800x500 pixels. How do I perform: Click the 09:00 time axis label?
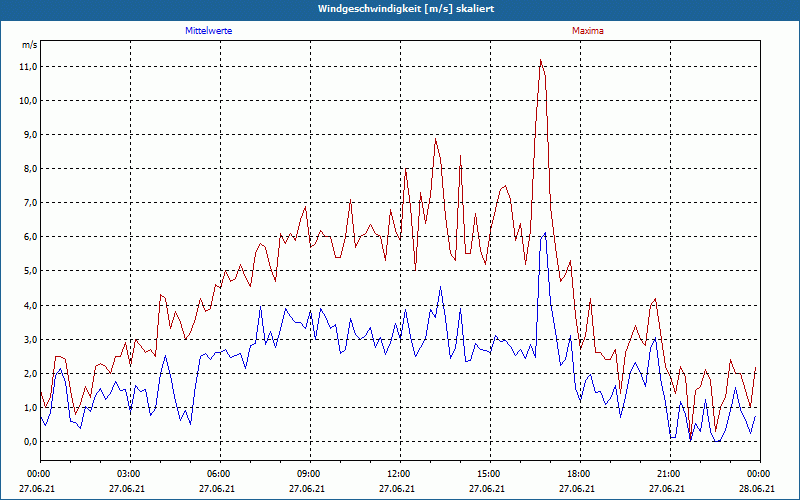pyautogui.click(x=310, y=474)
